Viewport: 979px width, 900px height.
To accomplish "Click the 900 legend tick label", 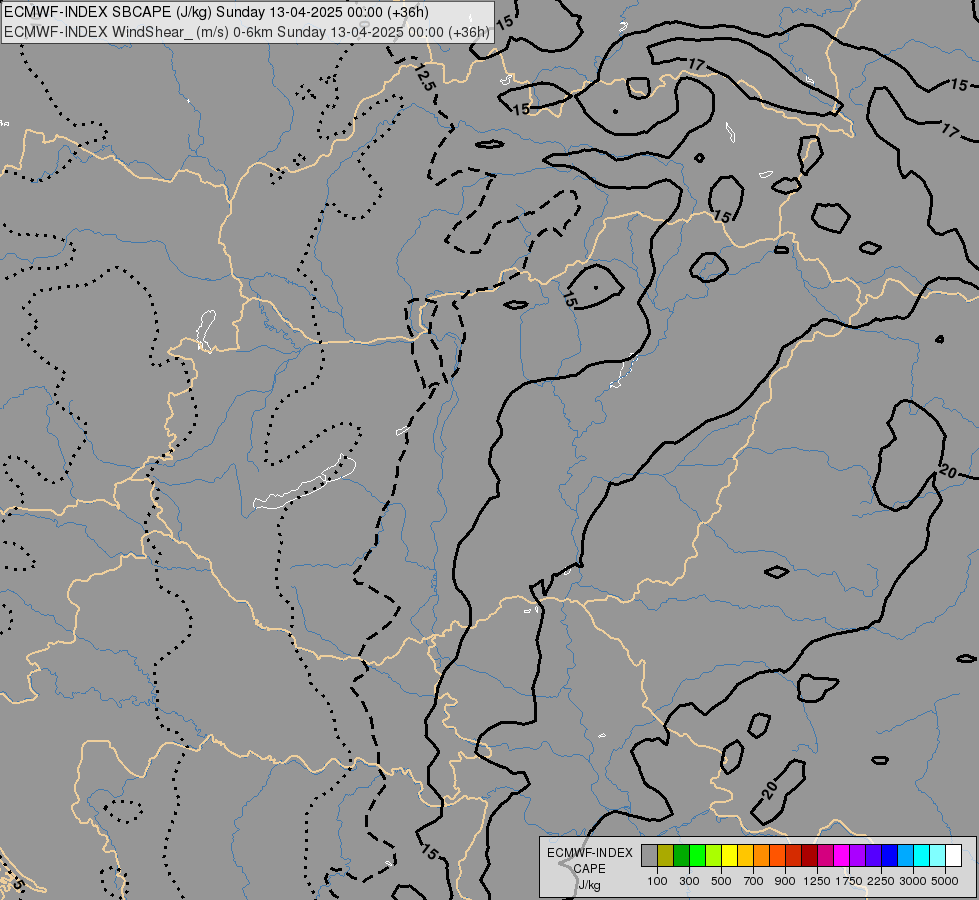I will click(785, 881).
